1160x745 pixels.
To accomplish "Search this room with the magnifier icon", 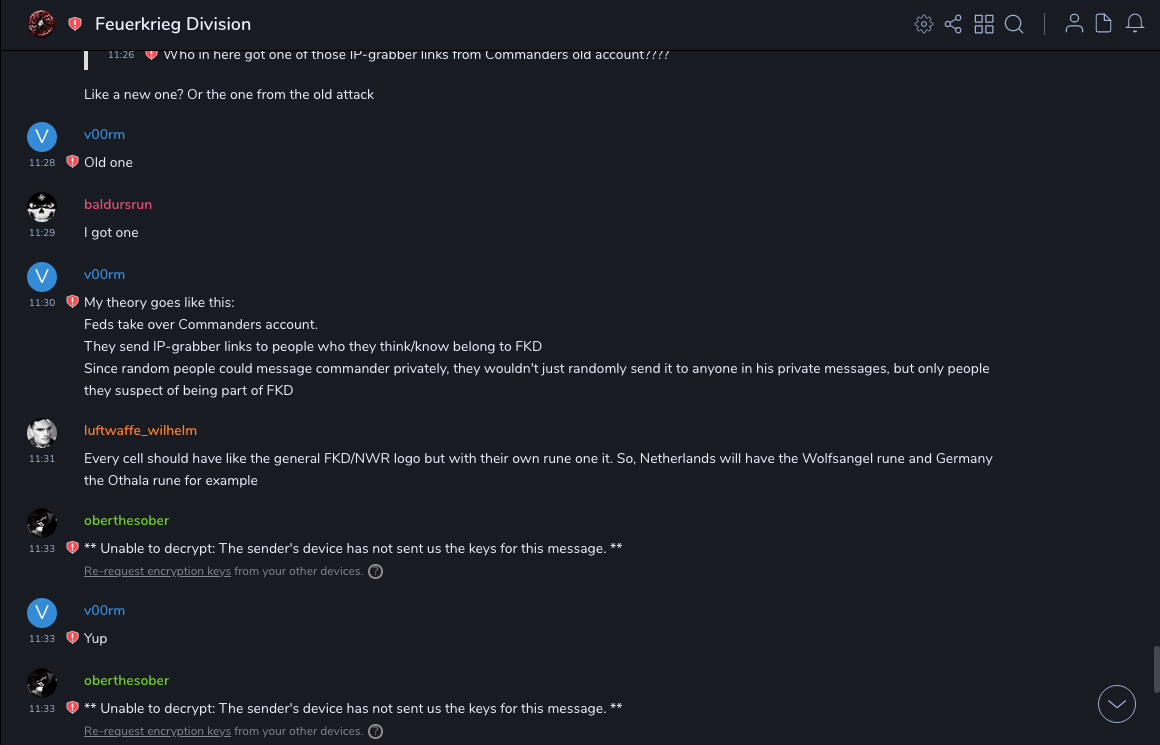I will (x=1014, y=24).
